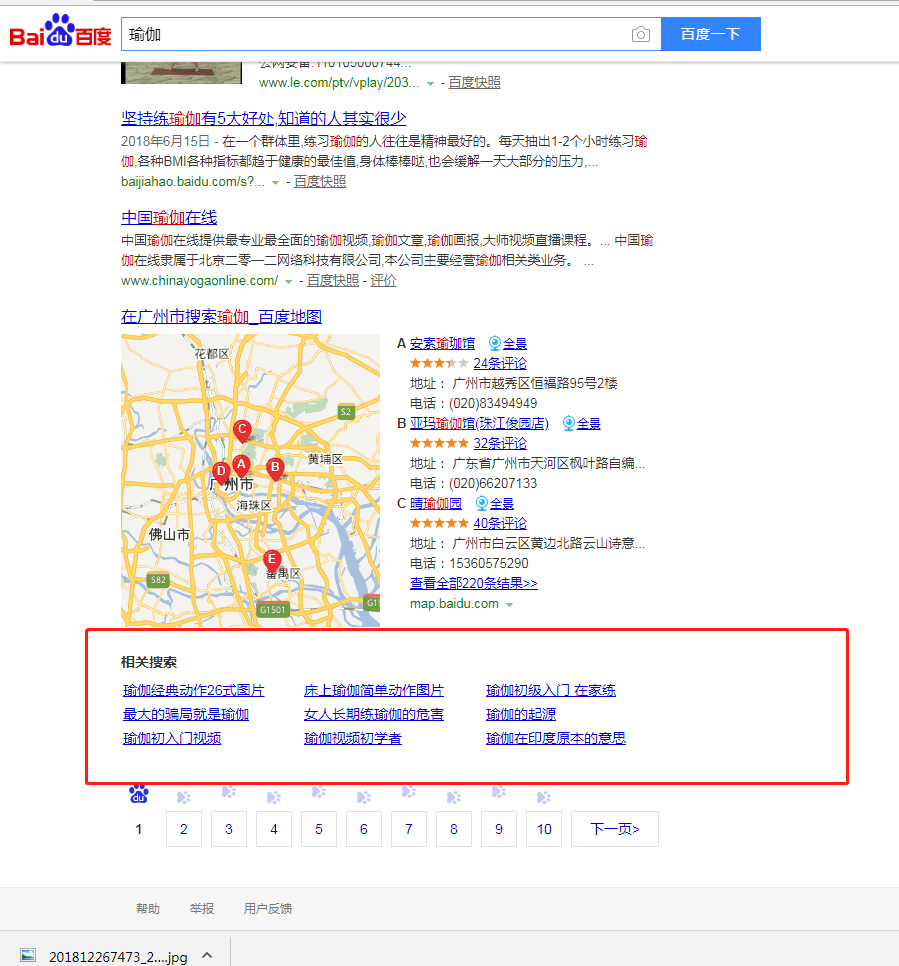Click the Baidu logo
Image resolution: width=899 pixels, height=966 pixels.
point(60,33)
